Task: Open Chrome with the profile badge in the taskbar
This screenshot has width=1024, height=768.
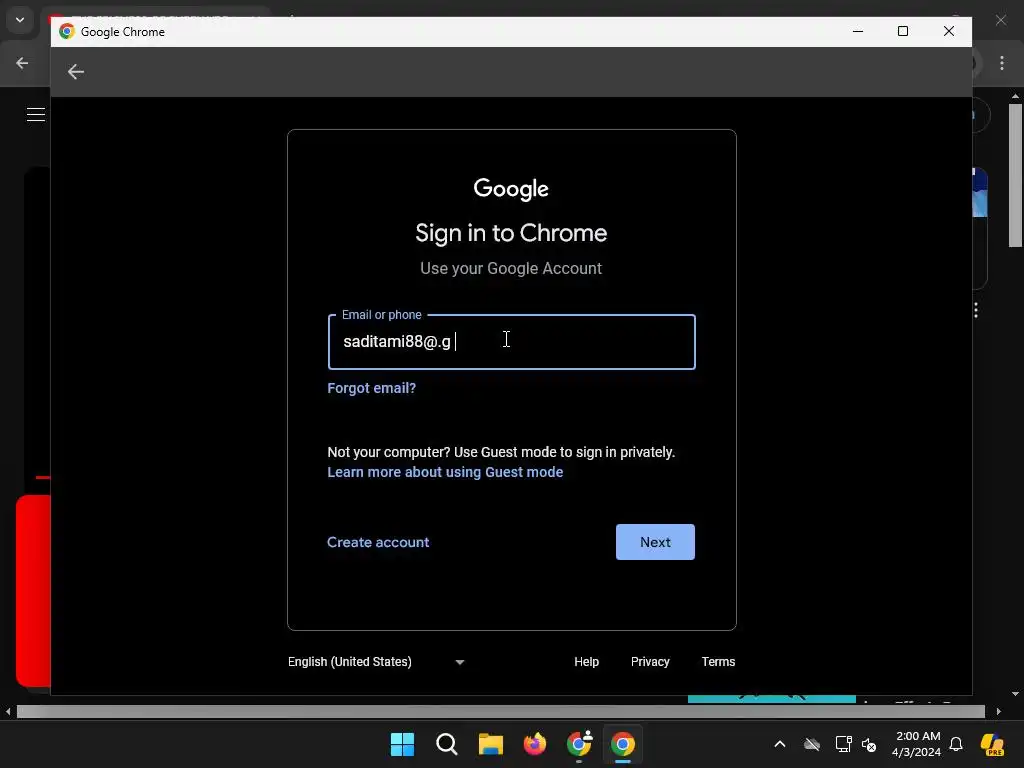Action: coord(579,743)
